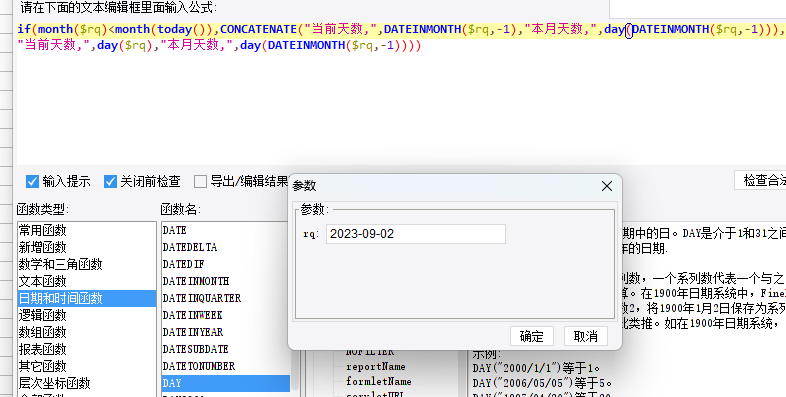The height and width of the screenshot is (397, 786).
Task: Choose DATEDIF function name
Action: pyautogui.click(x=225, y=264)
